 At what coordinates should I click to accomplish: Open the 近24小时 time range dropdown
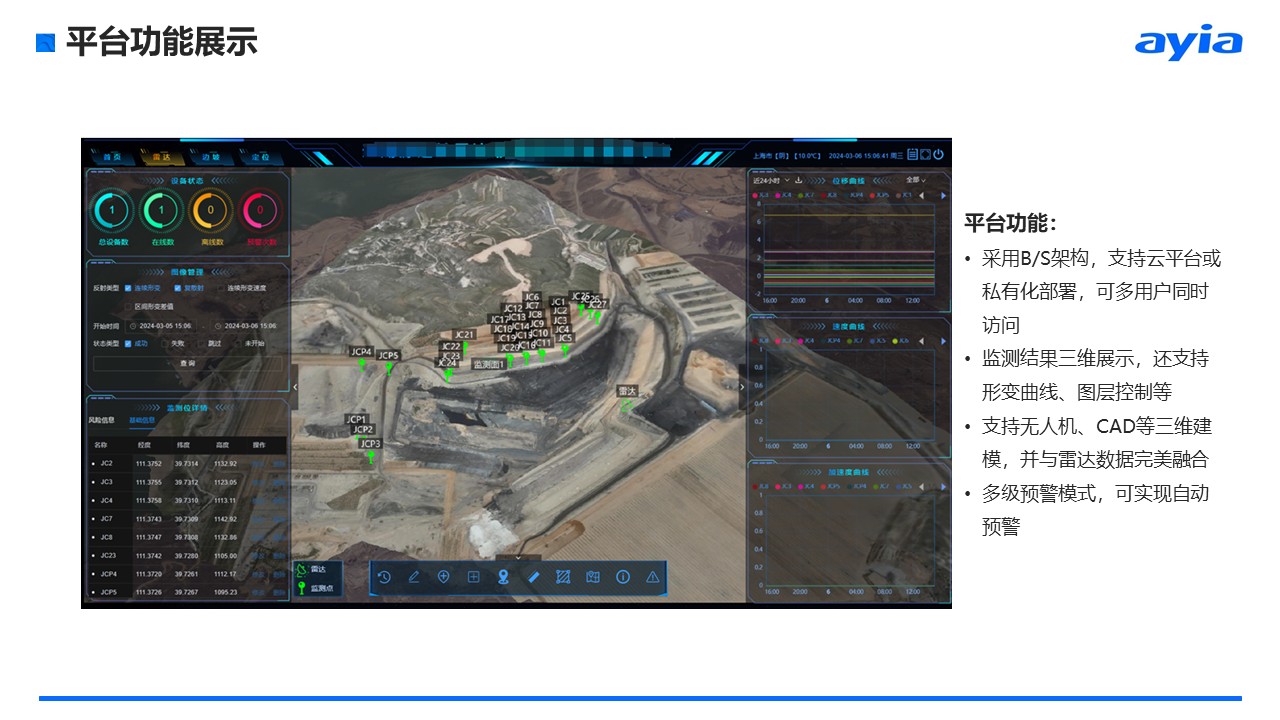[x=771, y=181]
